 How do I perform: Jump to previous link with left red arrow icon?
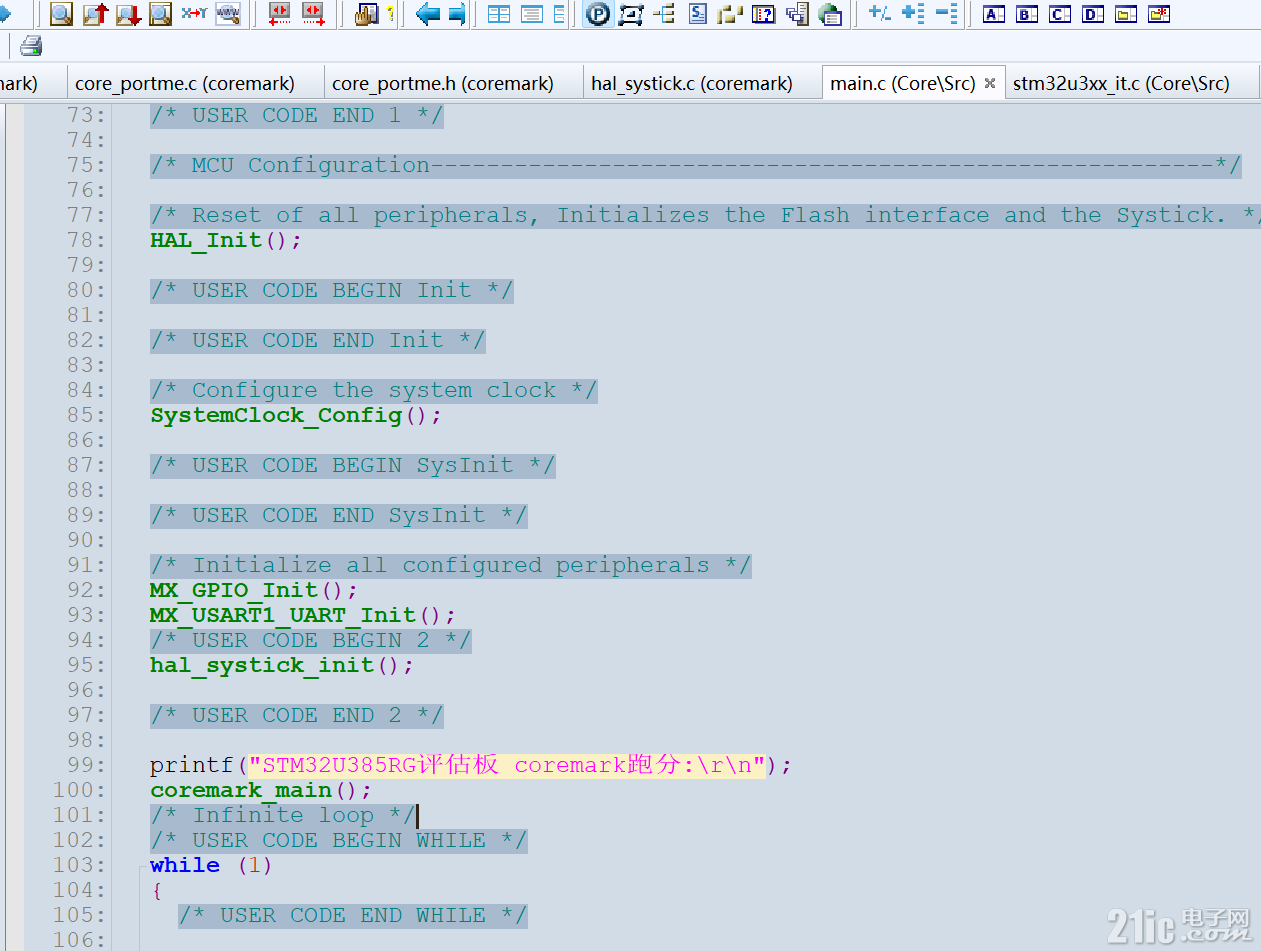[x=280, y=14]
